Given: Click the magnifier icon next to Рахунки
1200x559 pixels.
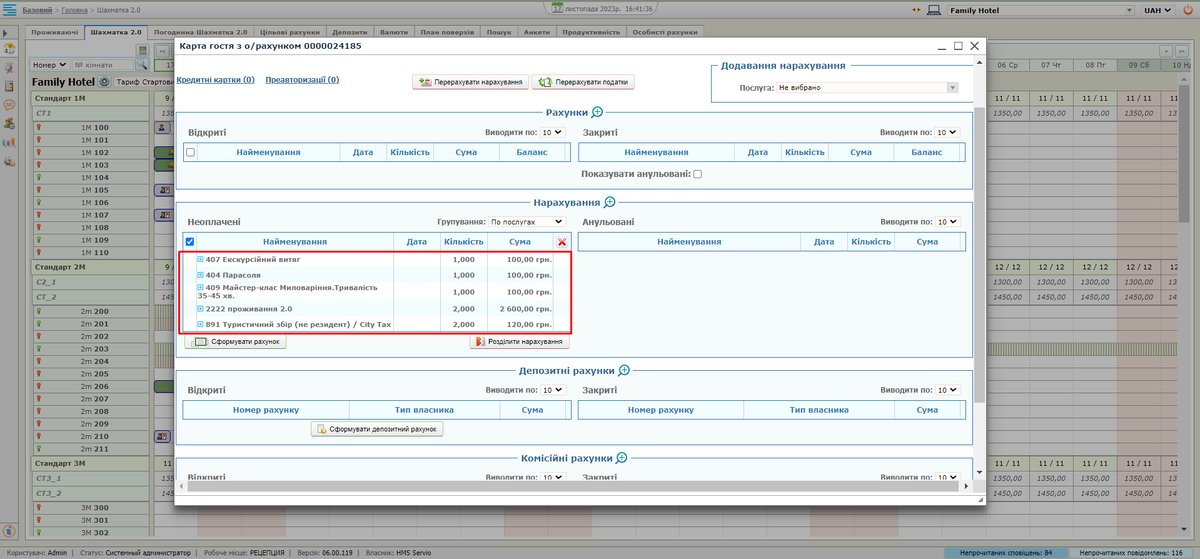Looking at the screenshot, I should [x=597, y=113].
